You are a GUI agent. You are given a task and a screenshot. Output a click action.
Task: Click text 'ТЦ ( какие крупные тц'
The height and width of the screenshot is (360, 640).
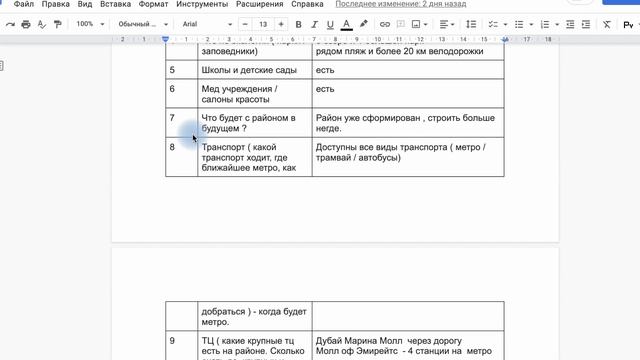coord(248,340)
